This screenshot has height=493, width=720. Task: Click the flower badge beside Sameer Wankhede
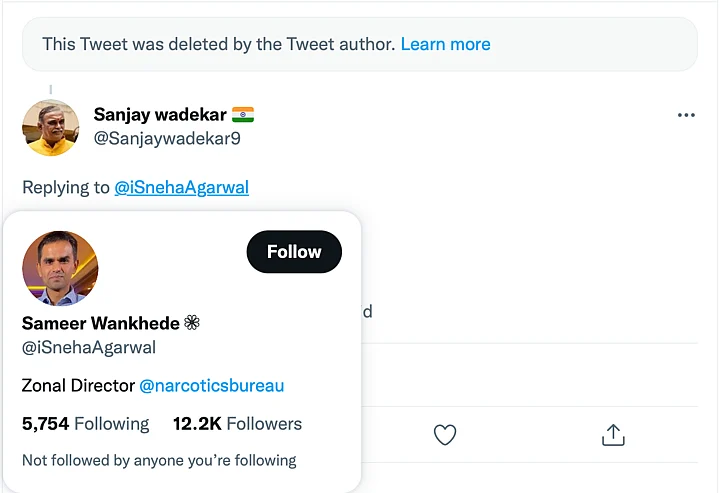pos(192,323)
